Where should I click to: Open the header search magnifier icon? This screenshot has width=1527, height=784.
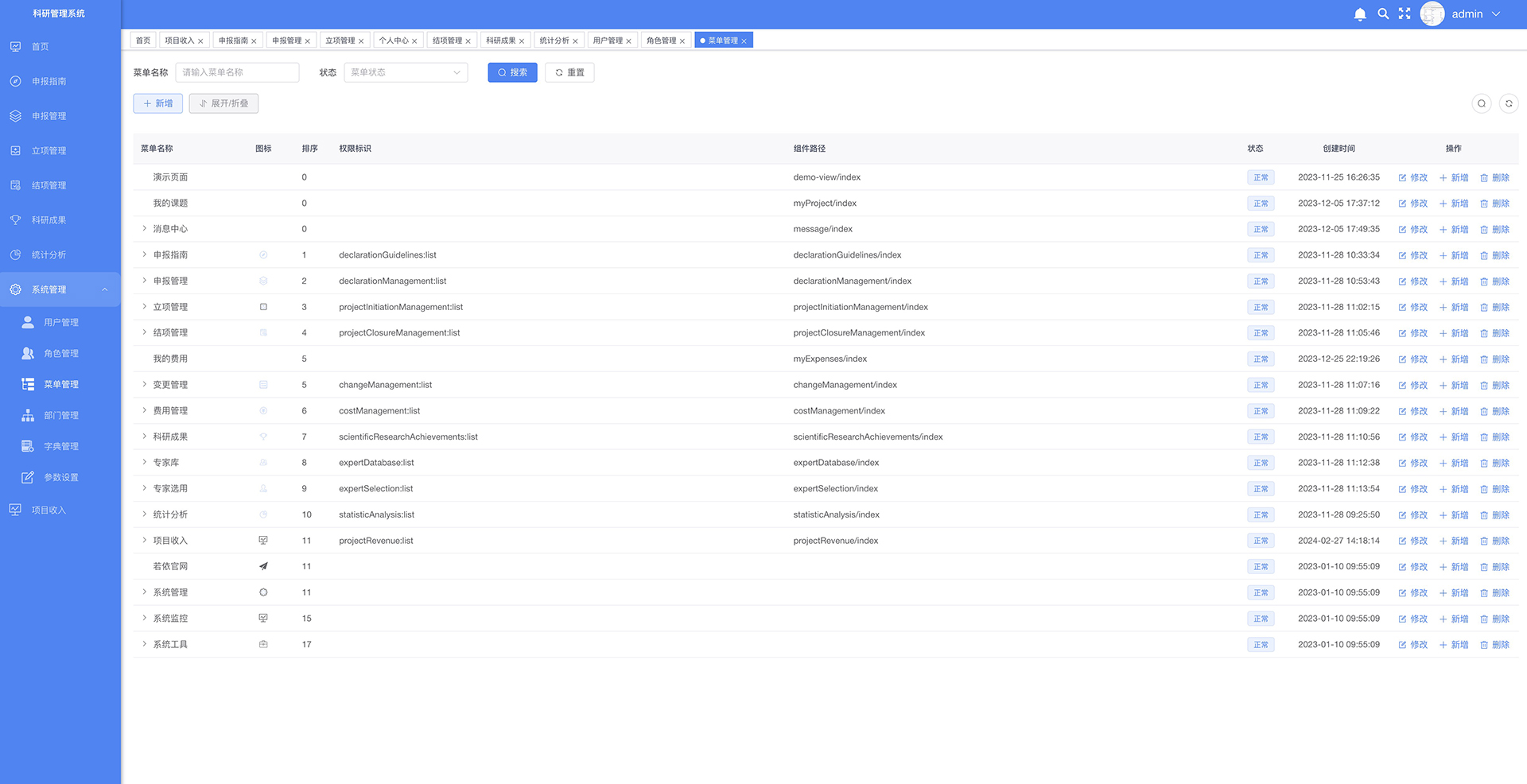[x=1383, y=14]
